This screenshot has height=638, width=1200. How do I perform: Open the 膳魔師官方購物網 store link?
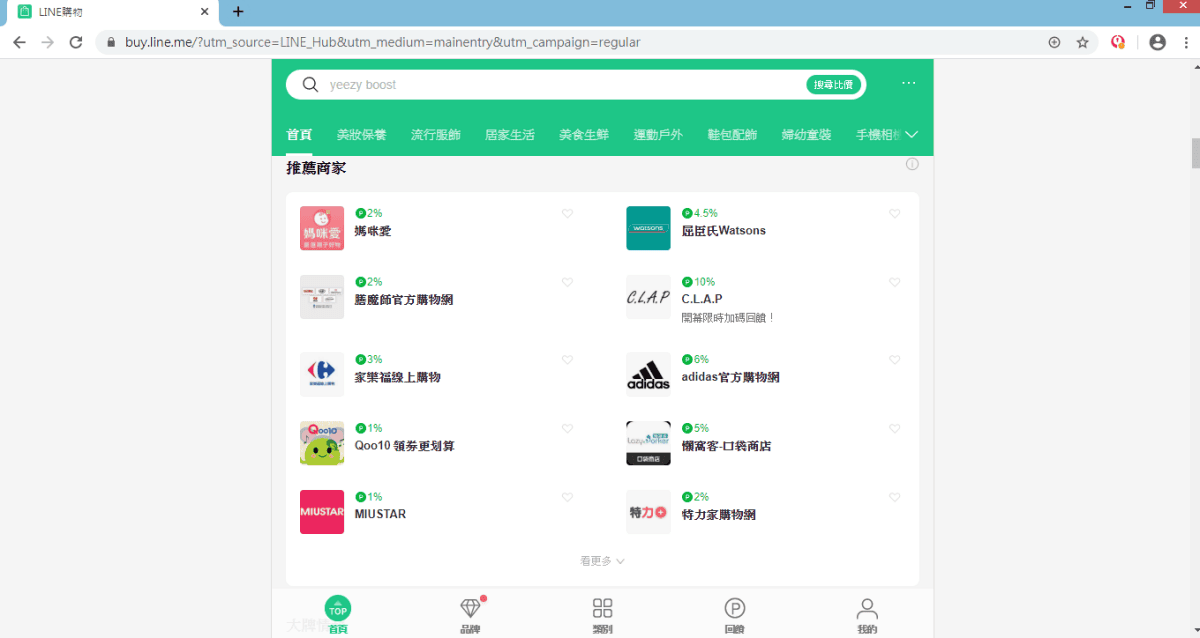click(x=404, y=300)
